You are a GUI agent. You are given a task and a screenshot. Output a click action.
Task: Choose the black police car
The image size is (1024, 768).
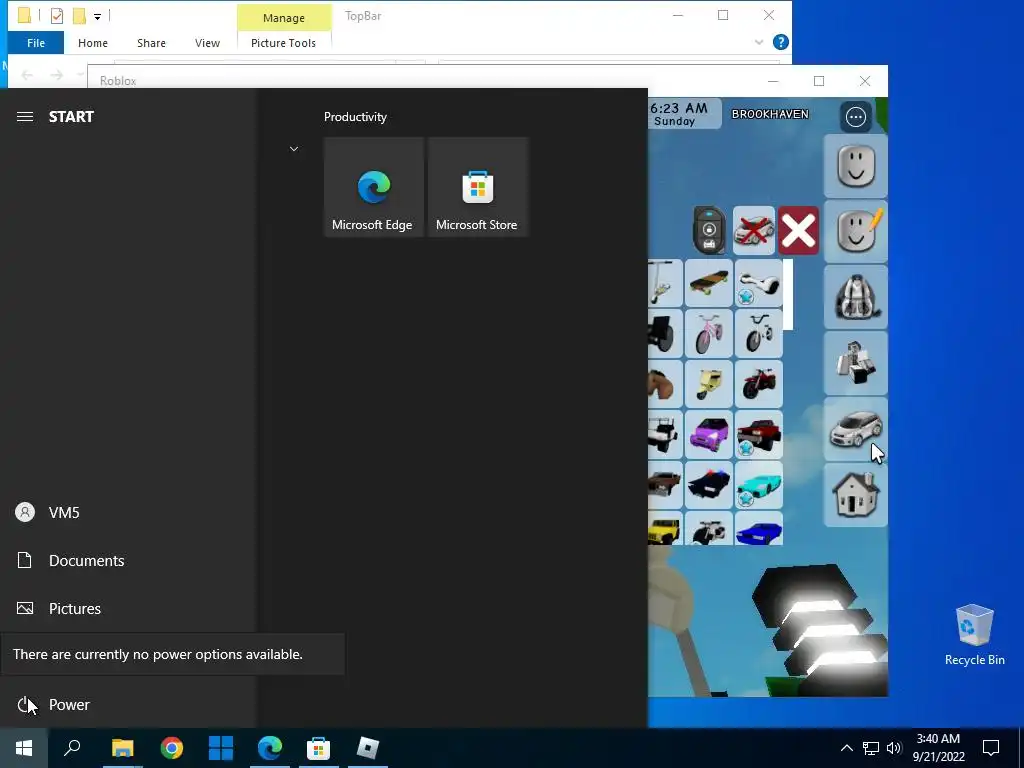pyautogui.click(x=709, y=485)
